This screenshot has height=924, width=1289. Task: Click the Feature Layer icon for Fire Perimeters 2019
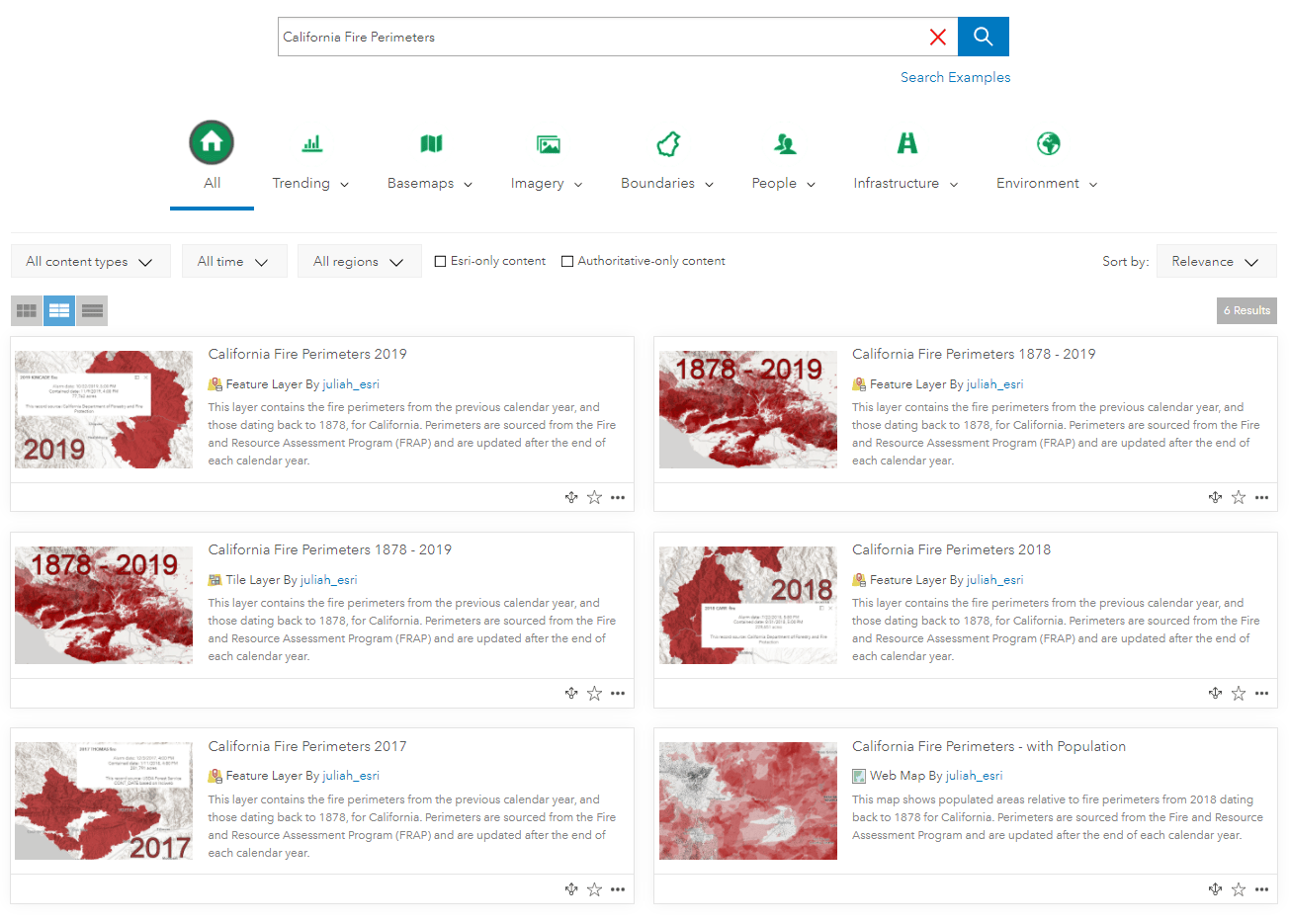[x=215, y=384]
